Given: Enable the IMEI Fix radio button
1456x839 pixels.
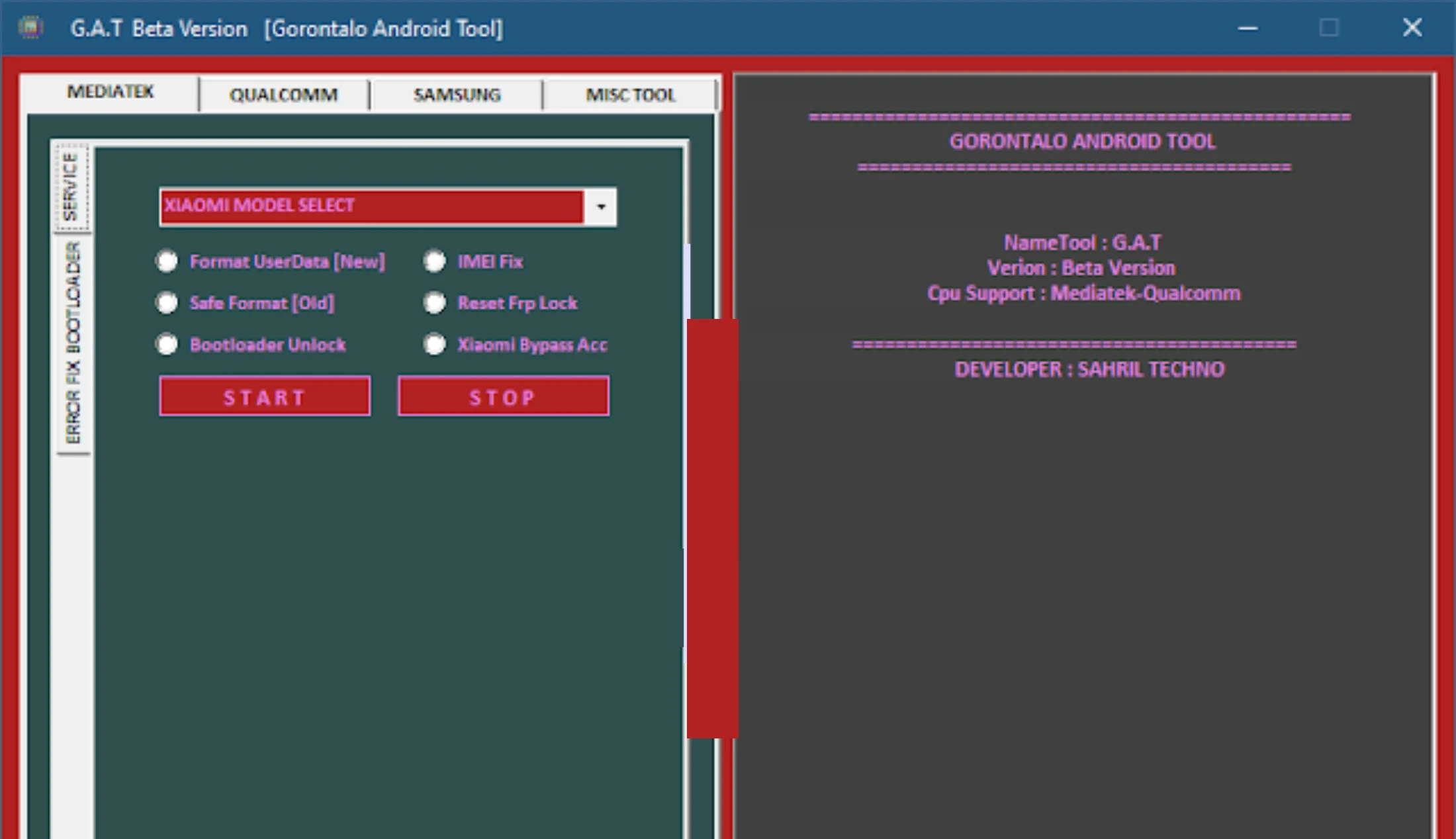Looking at the screenshot, I should click(x=435, y=261).
